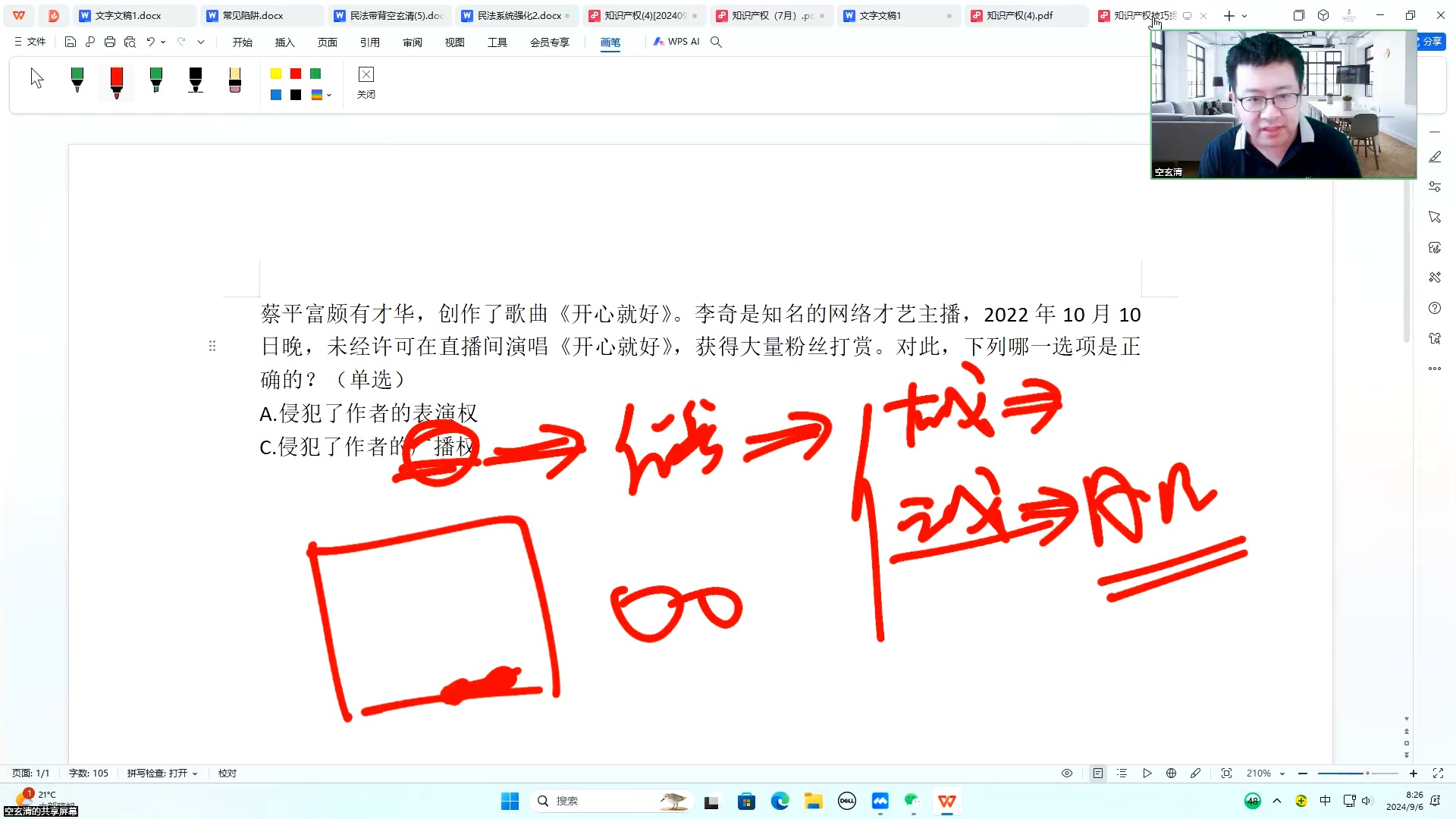Select the arrow pointer tool in pen ribbon
The image size is (1456, 819).
[x=37, y=78]
